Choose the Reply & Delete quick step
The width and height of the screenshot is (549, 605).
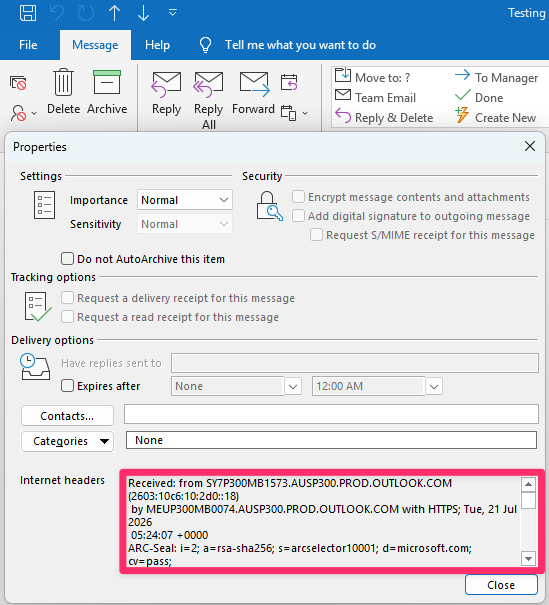click(384, 117)
